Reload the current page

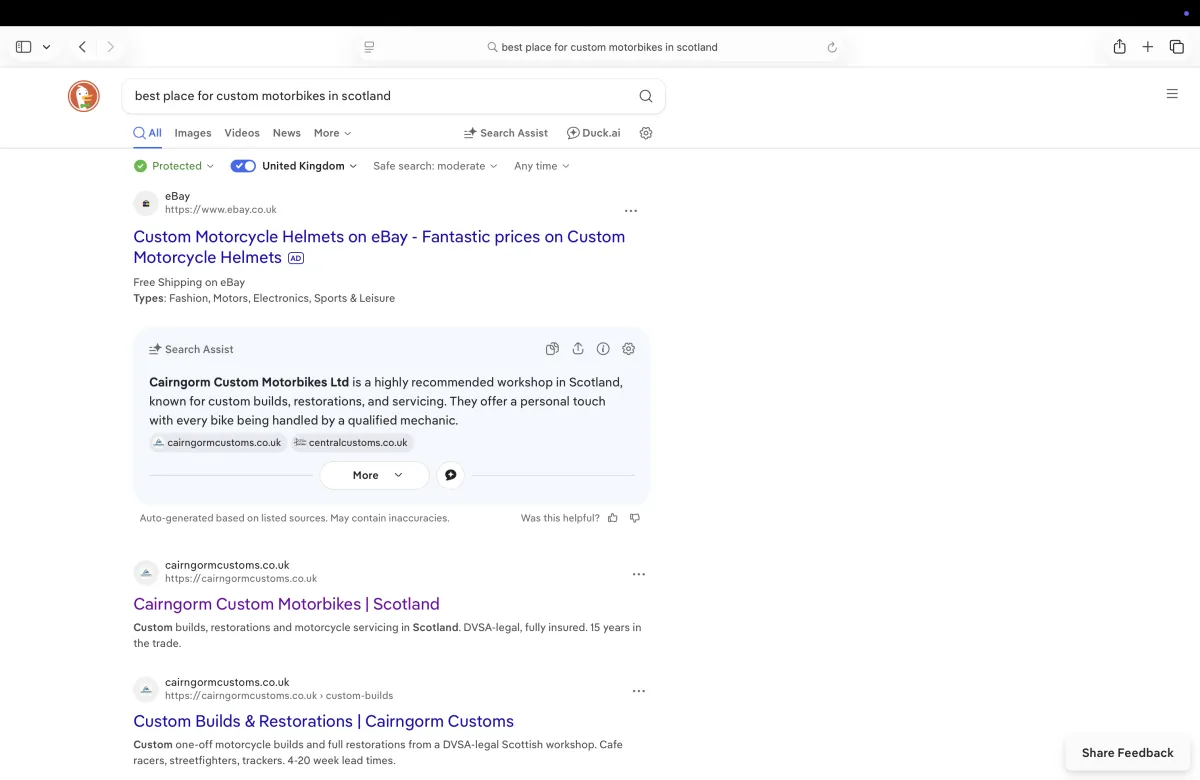[x=832, y=47]
